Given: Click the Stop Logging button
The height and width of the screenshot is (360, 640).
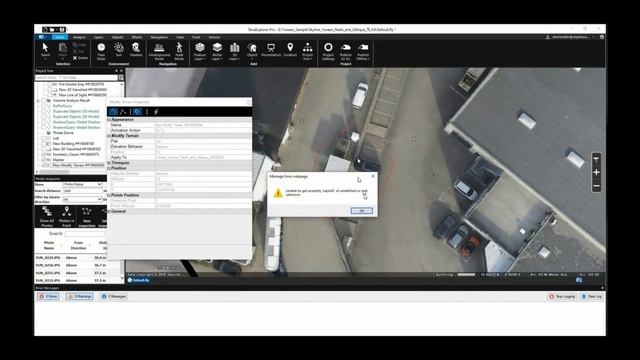Looking at the screenshot, I should coord(562,296).
